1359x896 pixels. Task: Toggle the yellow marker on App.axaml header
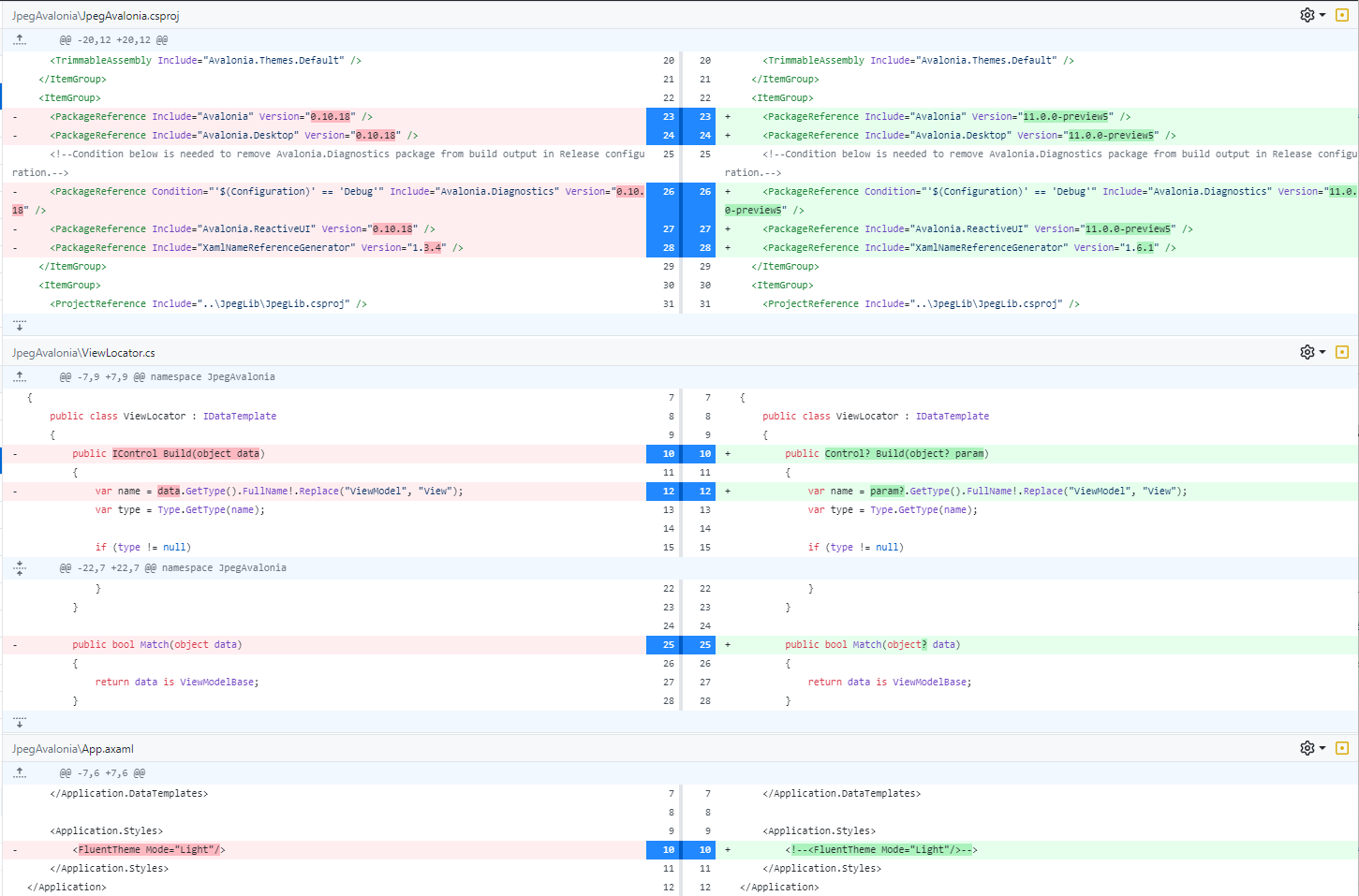click(1342, 748)
